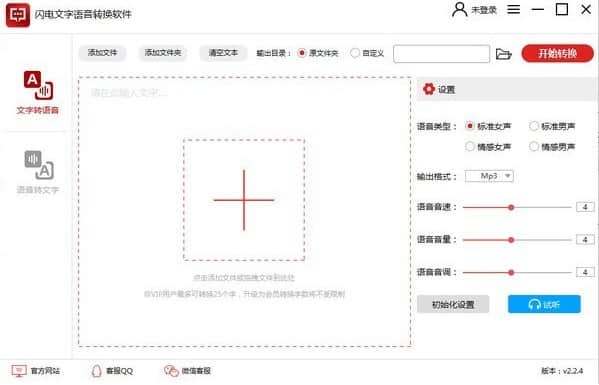The height and width of the screenshot is (385, 599).
Task: Click the red settings gear icon
Action: point(429,89)
